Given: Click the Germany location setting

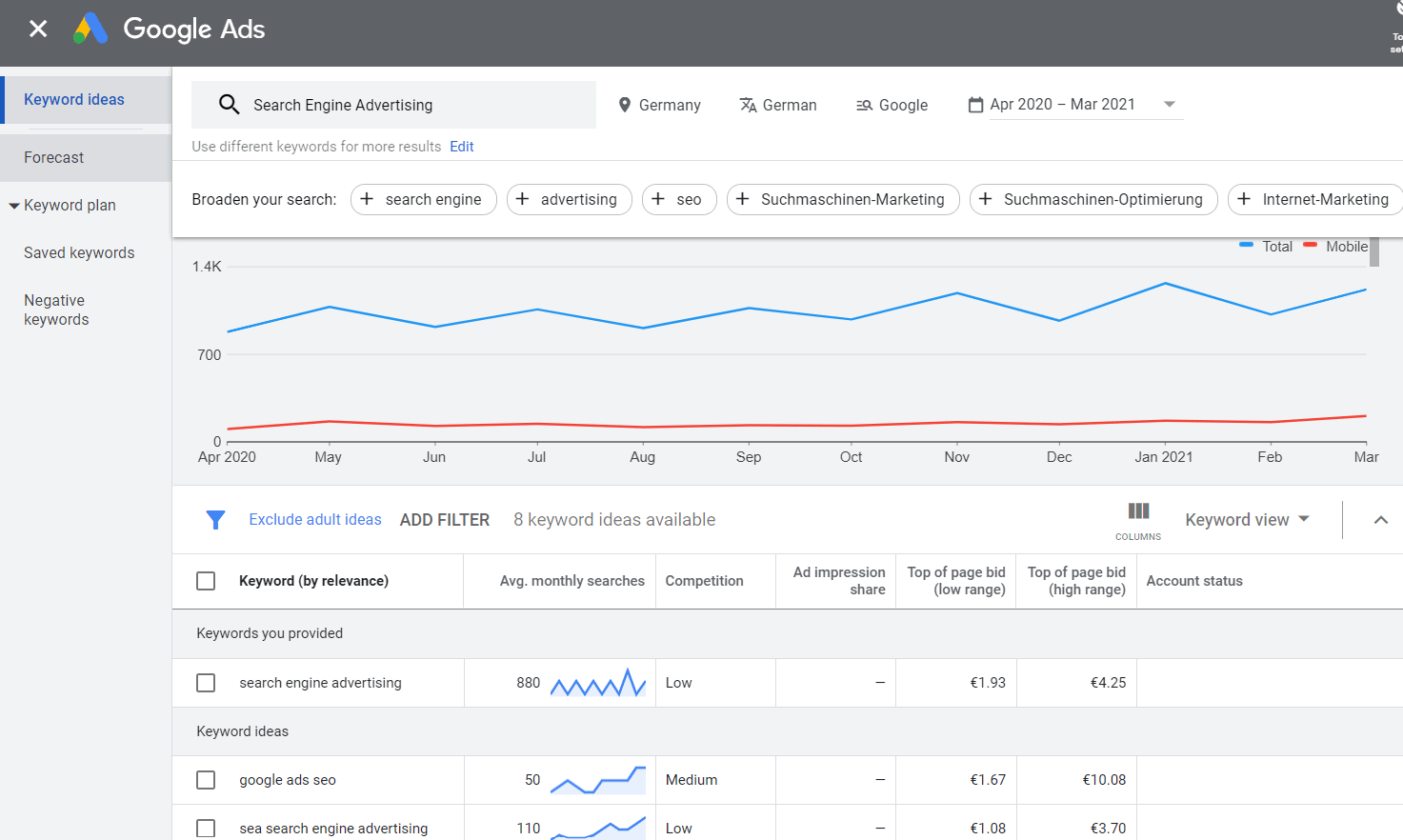Looking at the screenshot, I should pos(659,105).
